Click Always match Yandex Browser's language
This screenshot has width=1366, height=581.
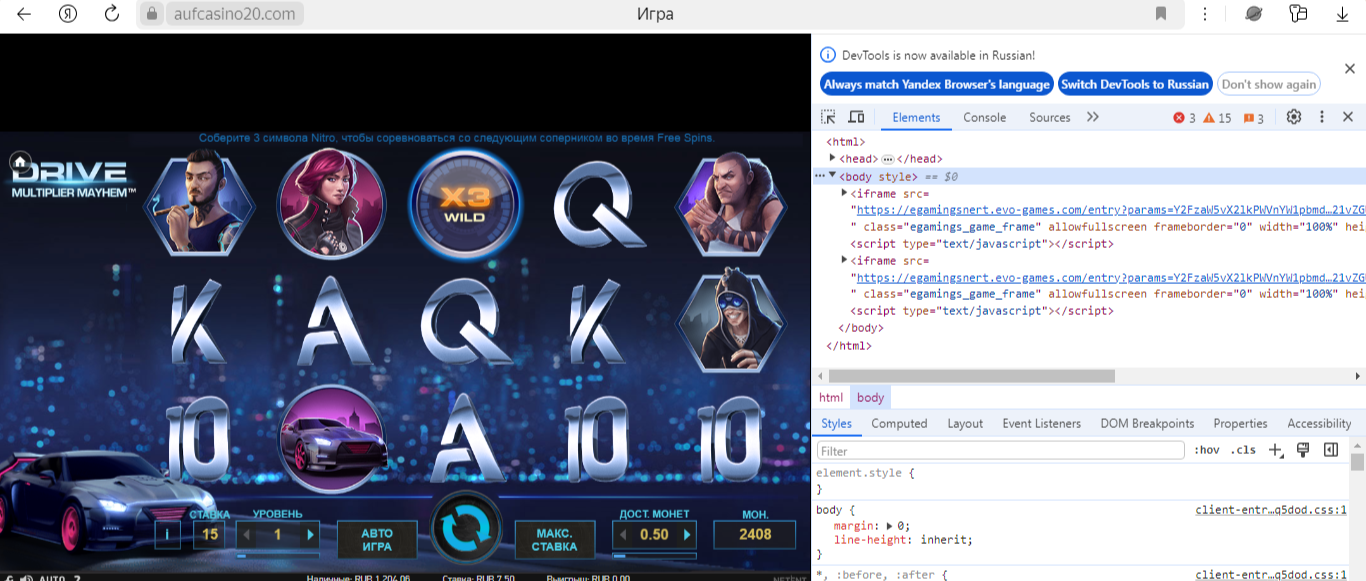click(x=937, y=85)
